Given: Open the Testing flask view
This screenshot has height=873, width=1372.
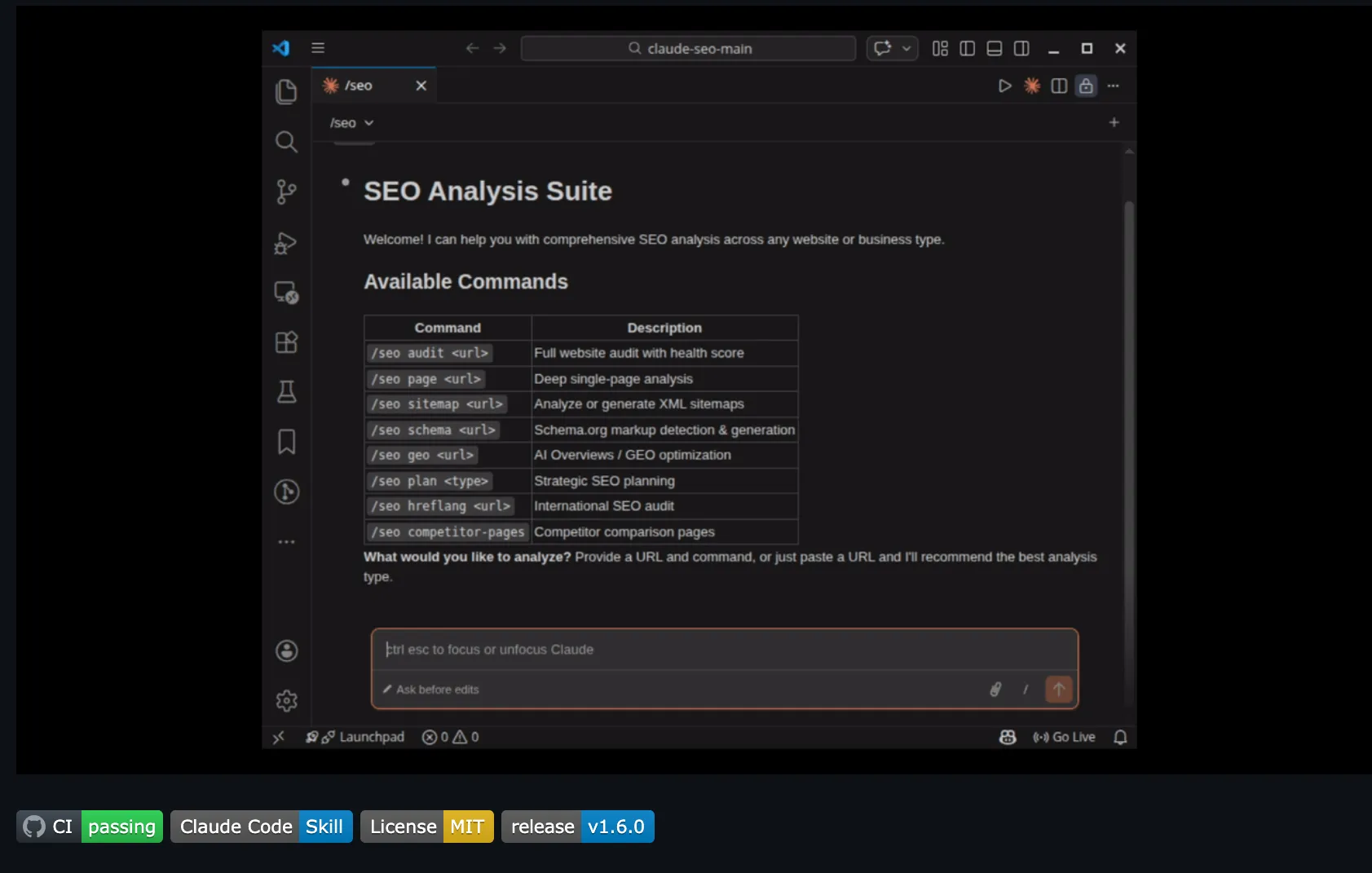Looking at the screenshot, I should (x=286, y=392).
